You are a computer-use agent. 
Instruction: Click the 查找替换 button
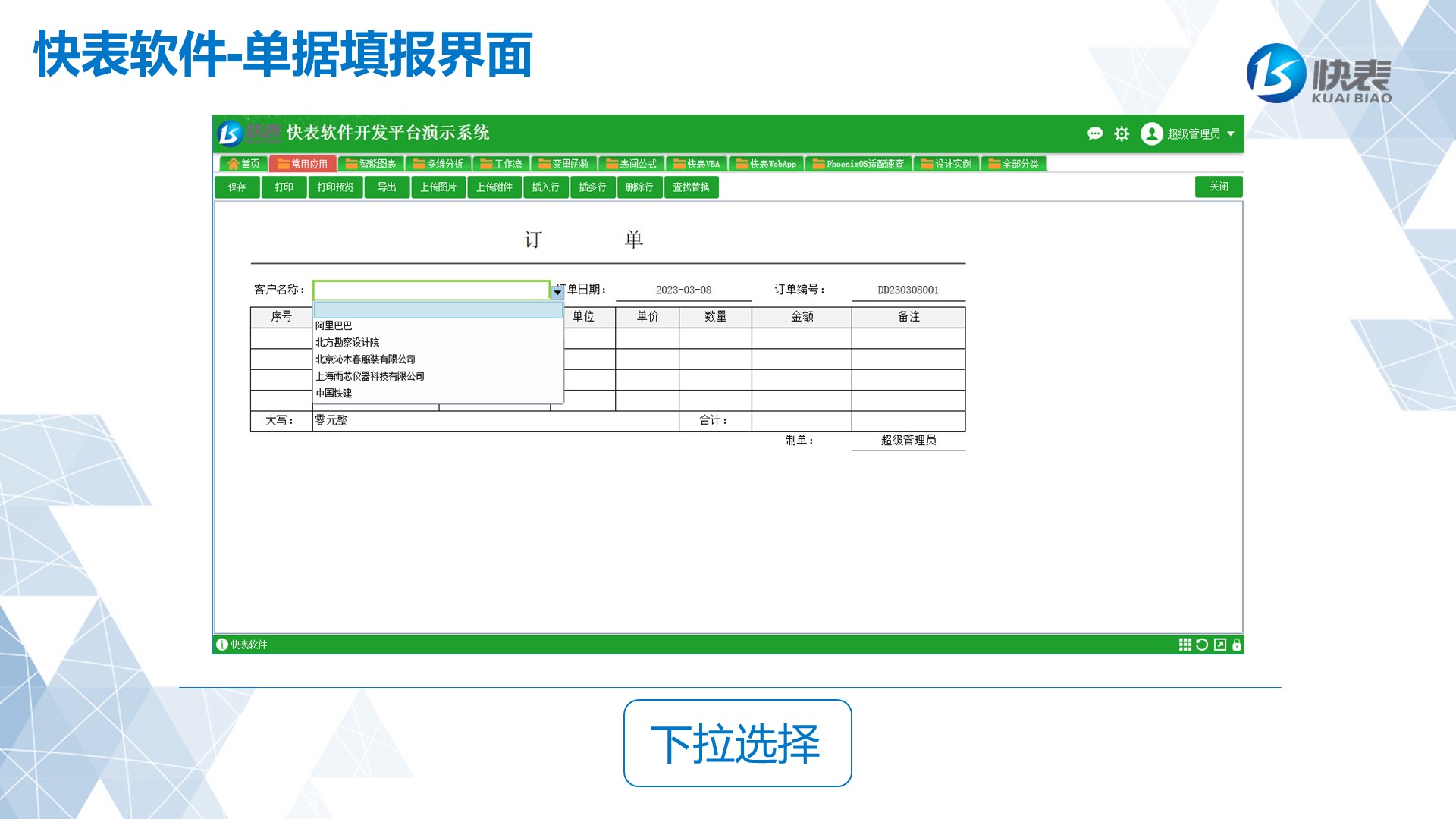pyautogui.click(x=692, y=187)
